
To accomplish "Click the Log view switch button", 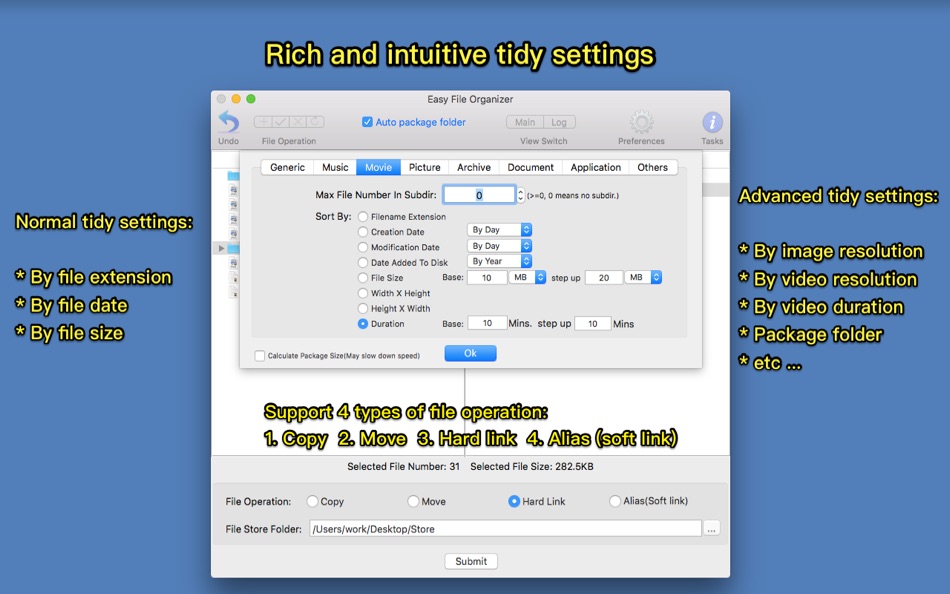I will coord(559,122).
